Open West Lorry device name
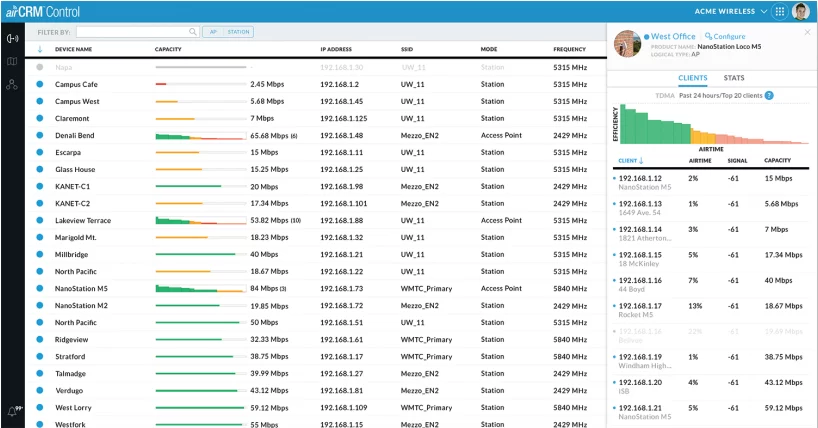The width and height of the screenshot is (818, 428). [x=73, y=408]
